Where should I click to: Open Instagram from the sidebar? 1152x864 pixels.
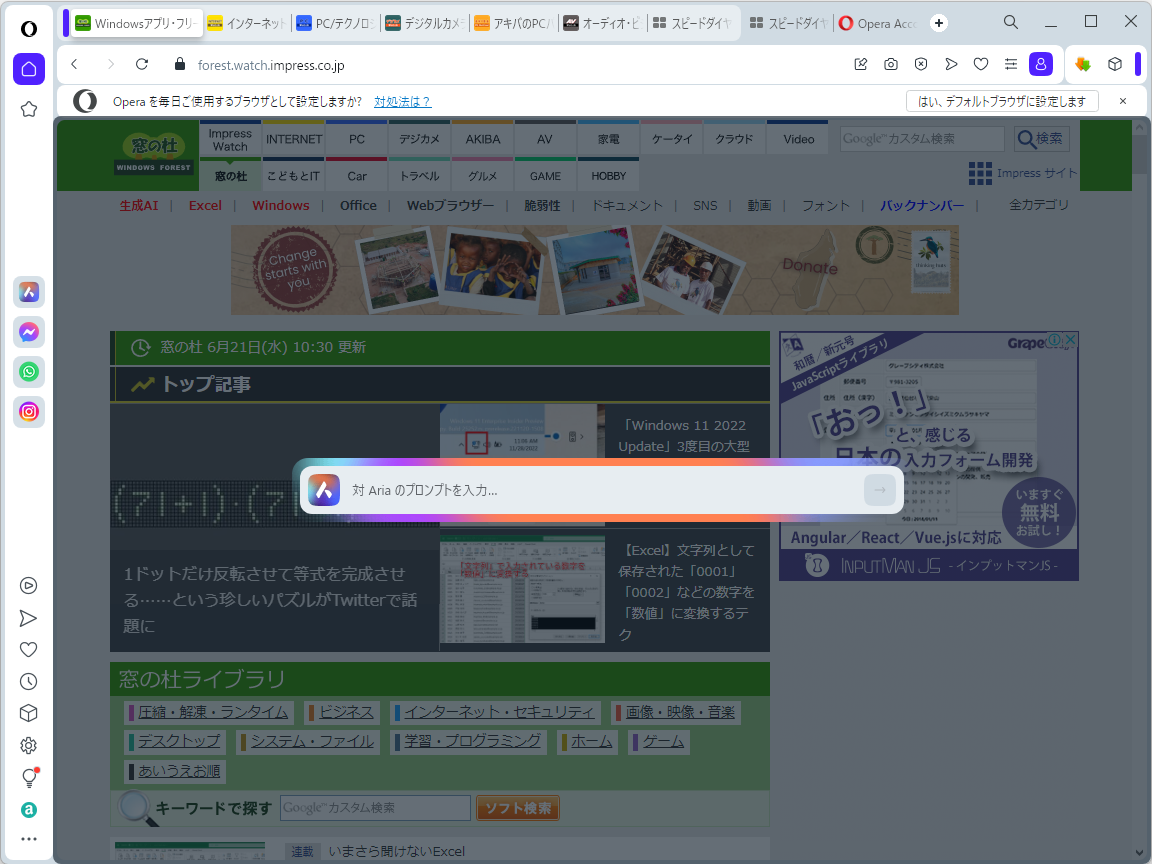coord(29,411)
